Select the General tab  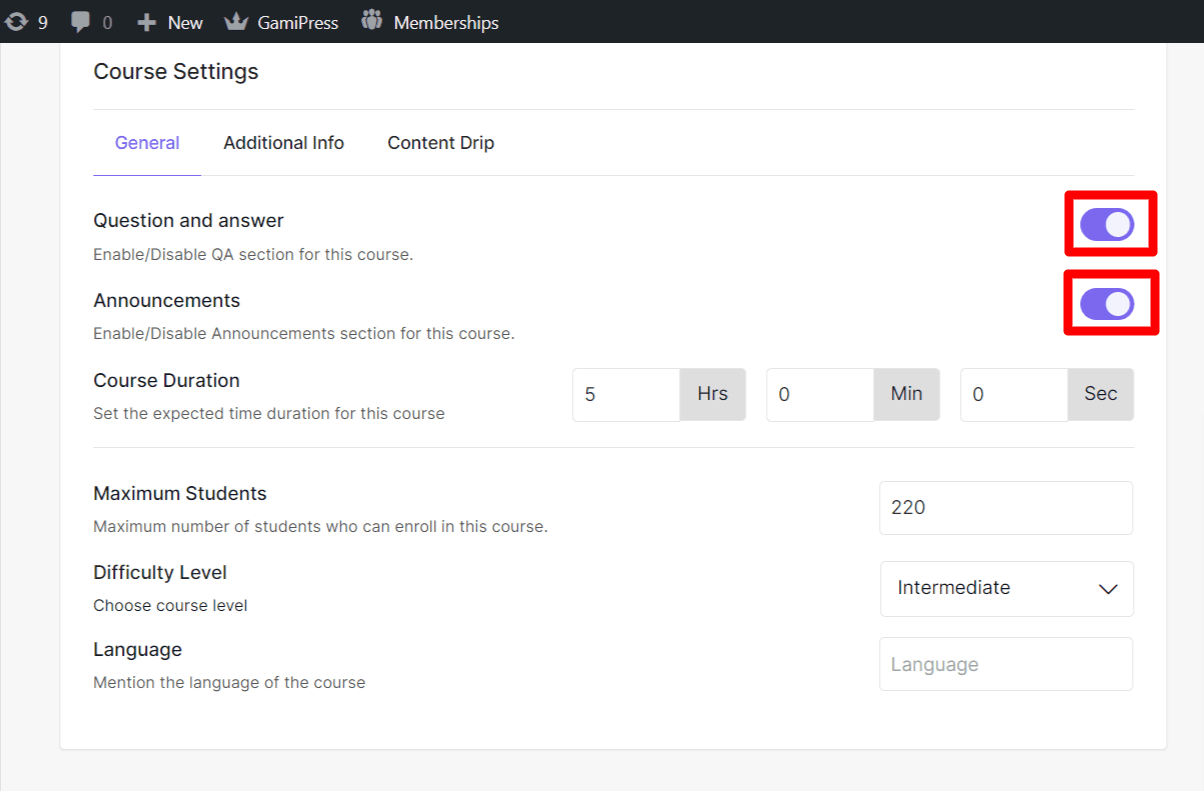click(x=147, y=143)
